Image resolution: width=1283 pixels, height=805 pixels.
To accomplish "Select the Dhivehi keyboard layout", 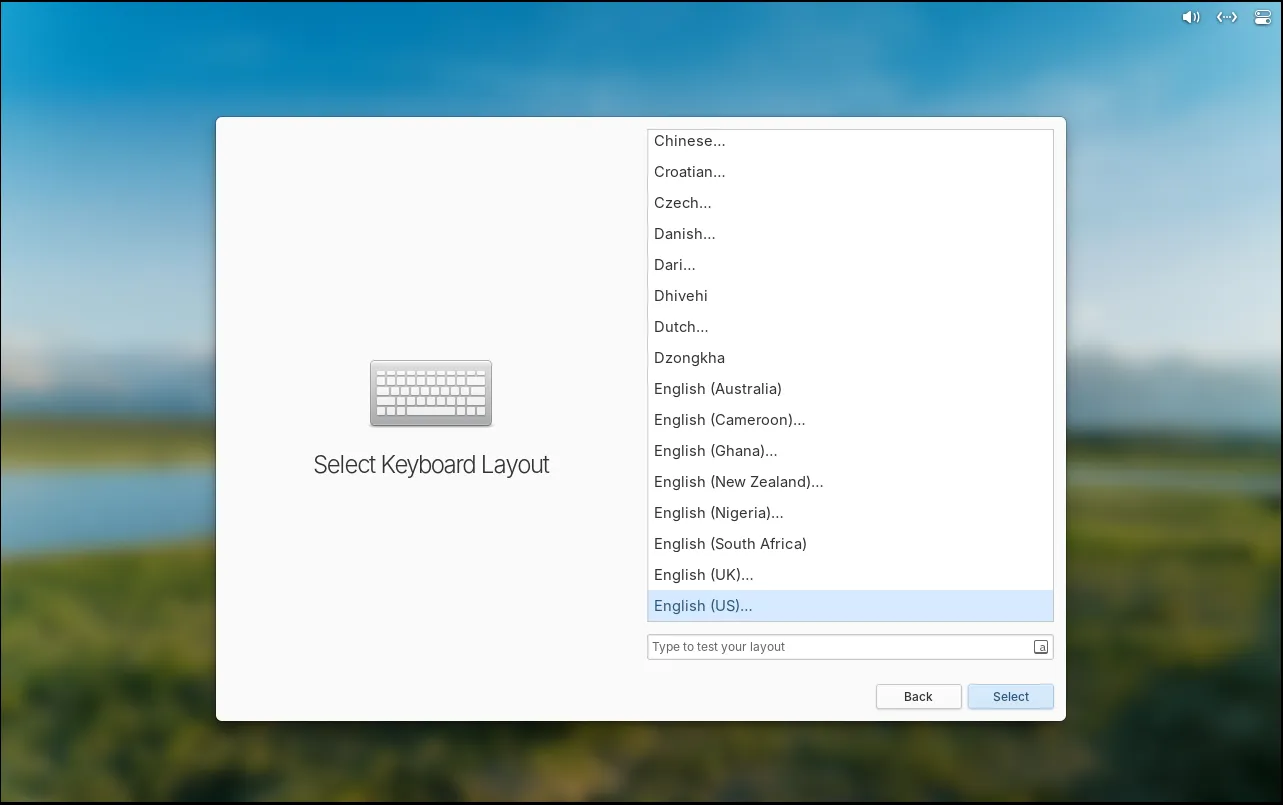I will [681, 296].
